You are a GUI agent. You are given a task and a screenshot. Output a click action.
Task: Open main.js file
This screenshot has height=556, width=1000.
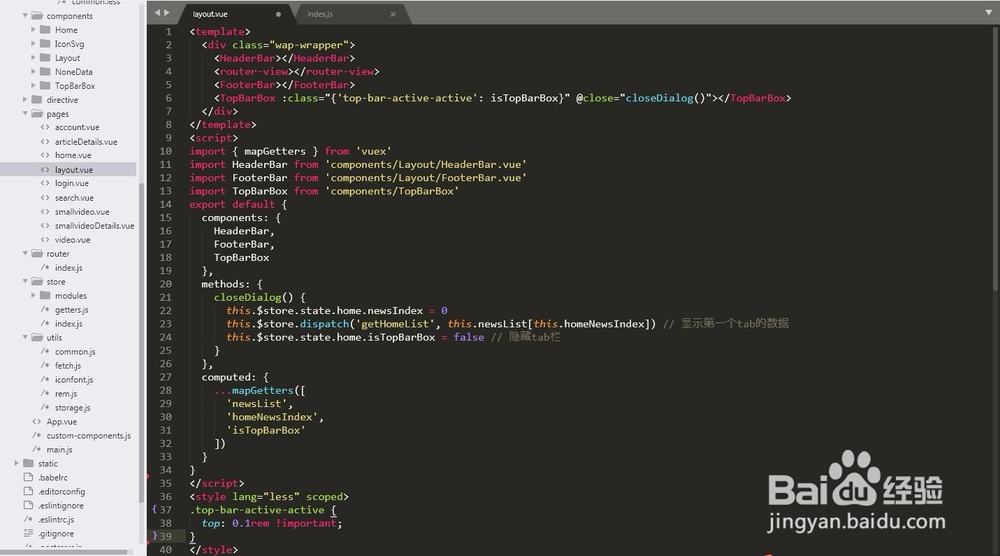pyautogui.click(x=59, y=450)
